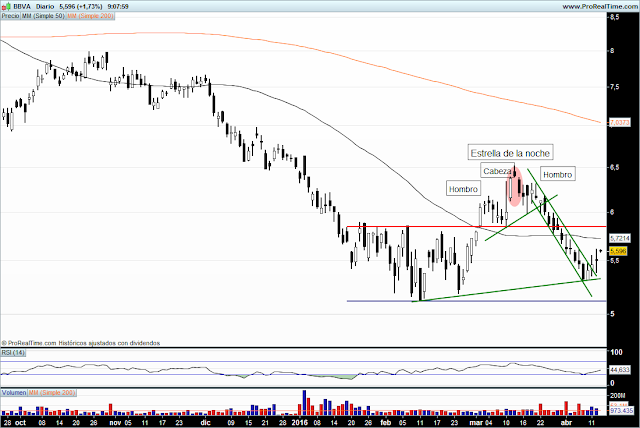640x428 pixels.
Task: Open the www.ProRealTime.com link
Action: tap(600, 7)
